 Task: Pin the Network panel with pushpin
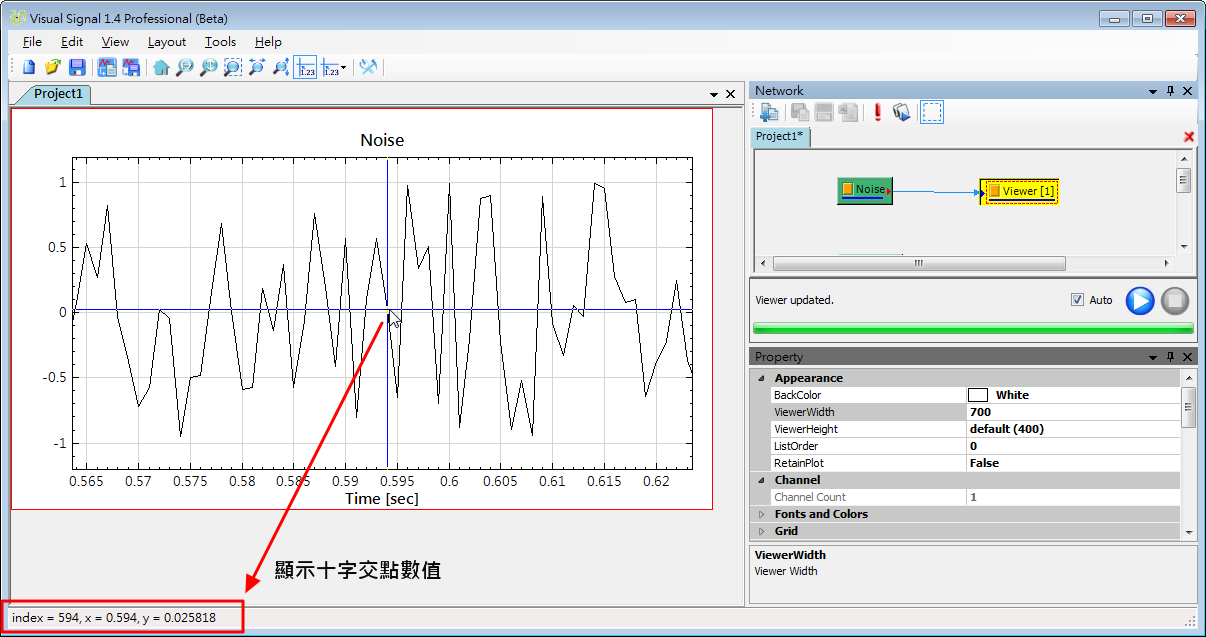1170,91
